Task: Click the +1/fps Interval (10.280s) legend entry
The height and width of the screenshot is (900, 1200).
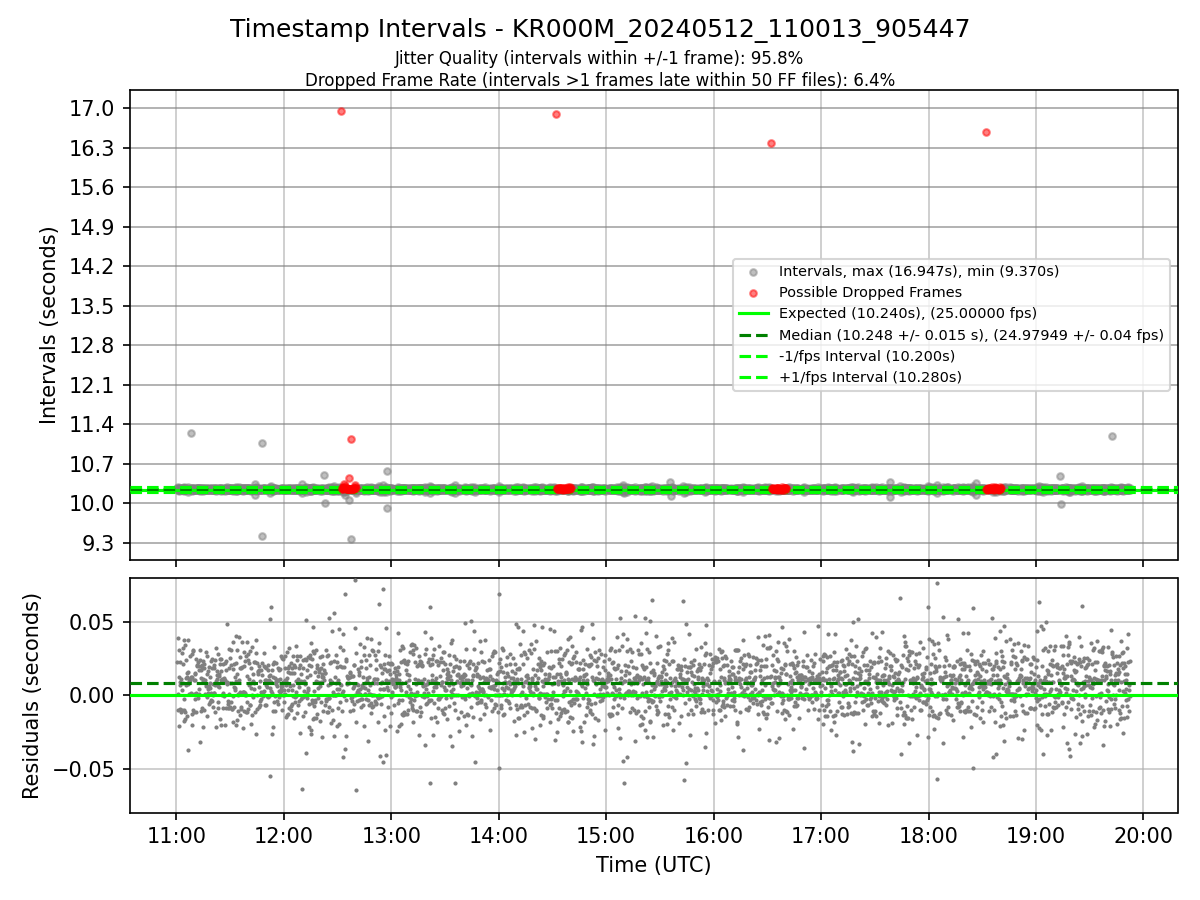Action: point(870,377)
